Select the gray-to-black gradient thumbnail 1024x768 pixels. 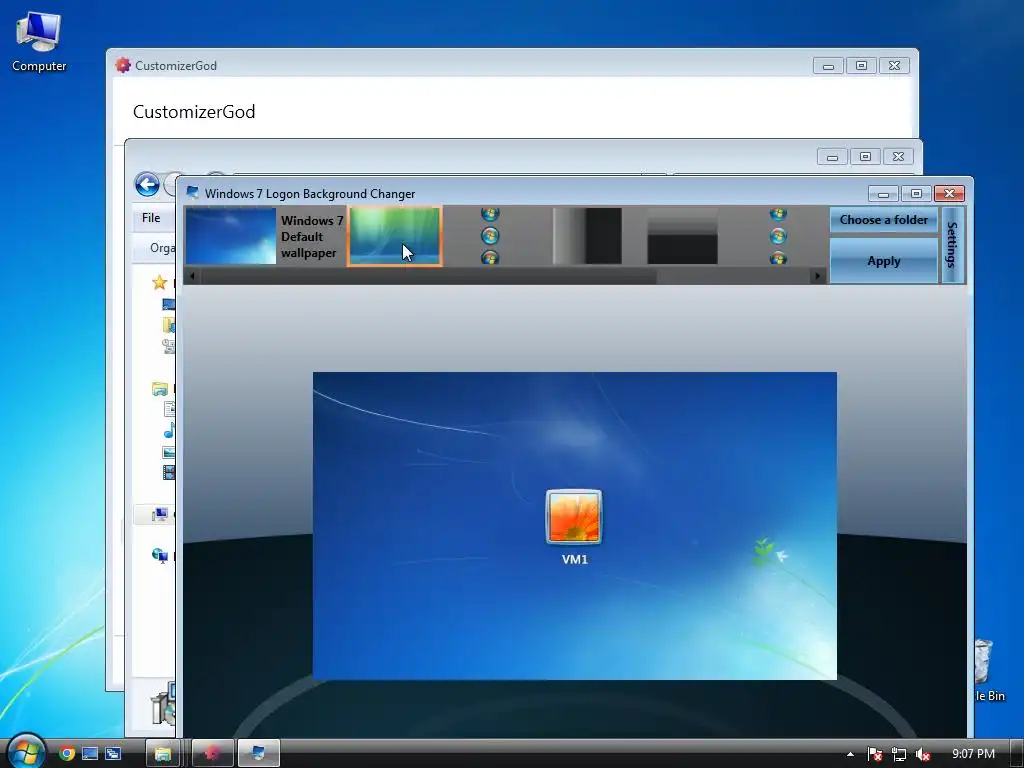(x=586, y=236)
